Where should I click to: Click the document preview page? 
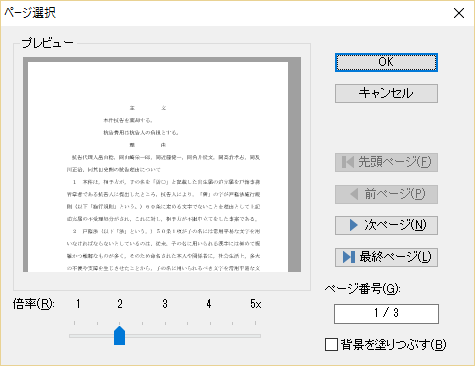pyautogui.click(x=158, y=167)
